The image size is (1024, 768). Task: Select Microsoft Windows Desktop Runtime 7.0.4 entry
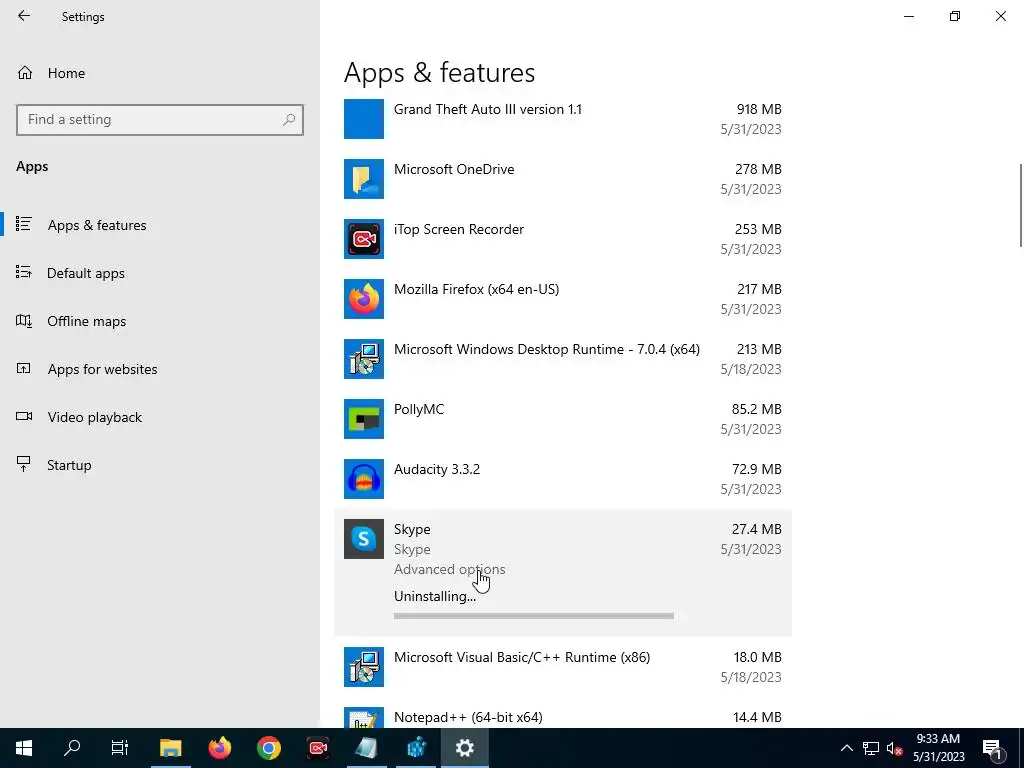tap(563, 359)
